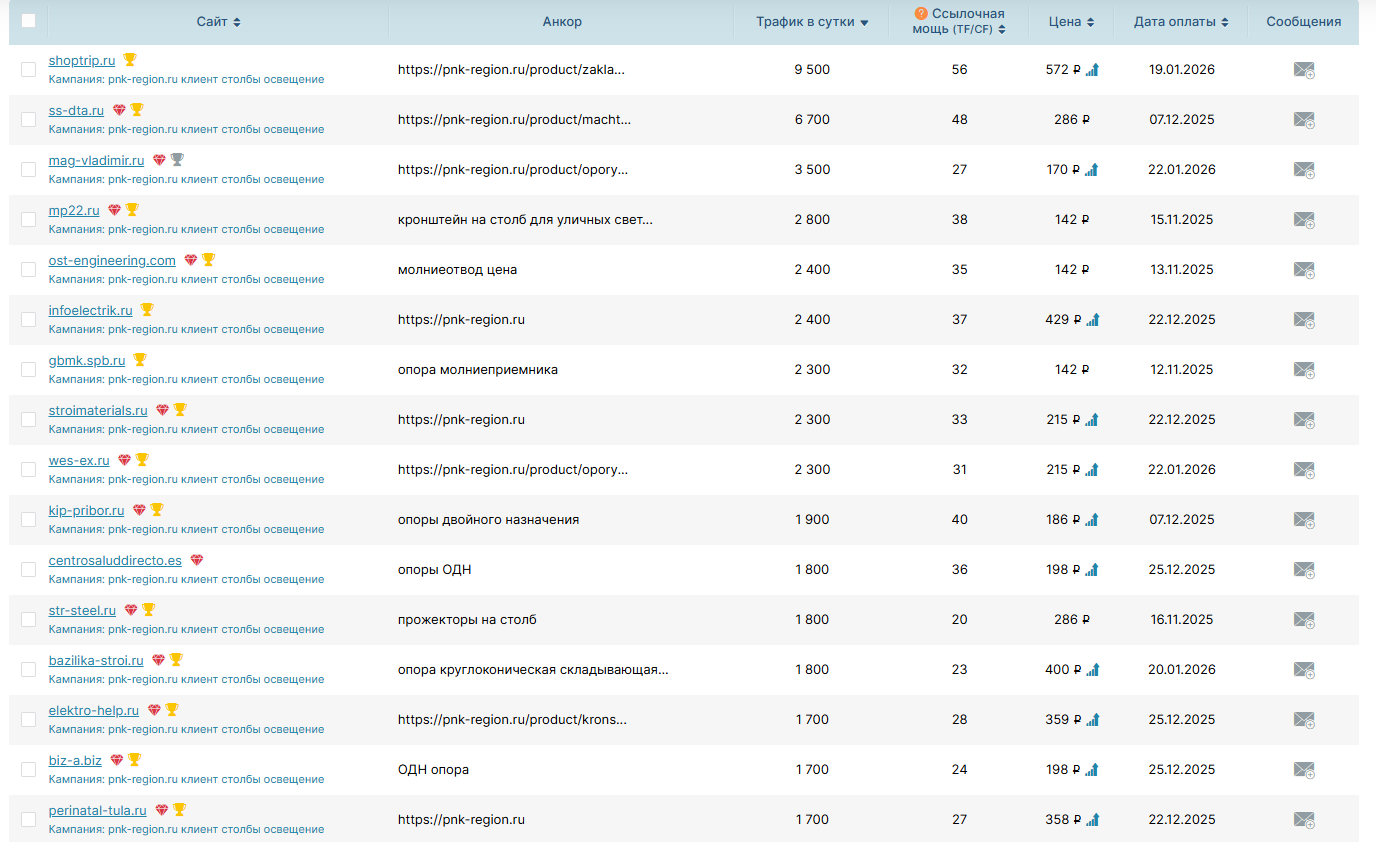The image size is (1376, 842).
Task: Select checkbox for kip-pribor.ru row
Action: pyautogui.click(x=28, y=520)
